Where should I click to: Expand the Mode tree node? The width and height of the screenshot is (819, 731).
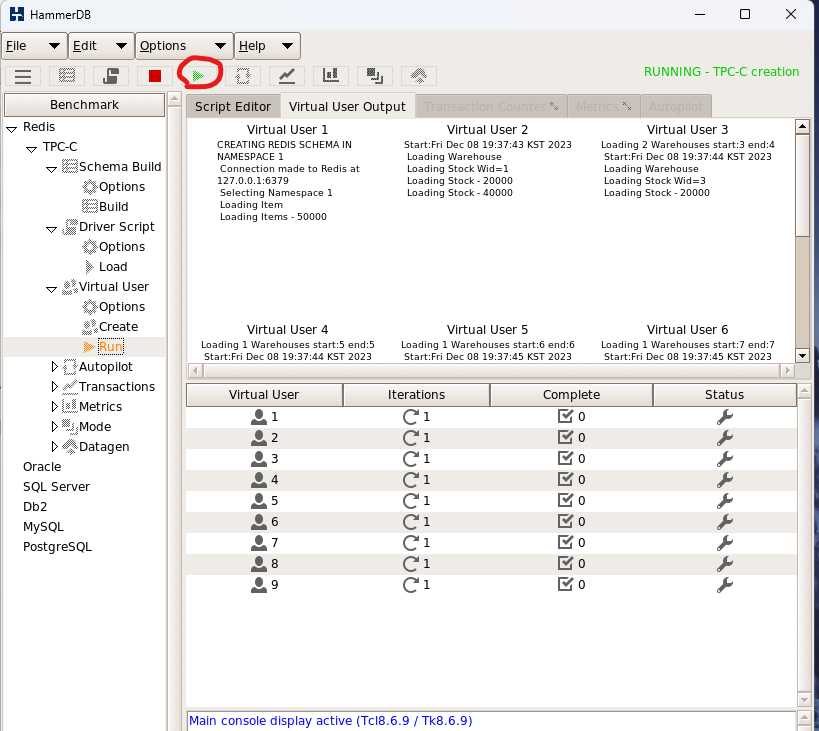[x=54, y=427]
